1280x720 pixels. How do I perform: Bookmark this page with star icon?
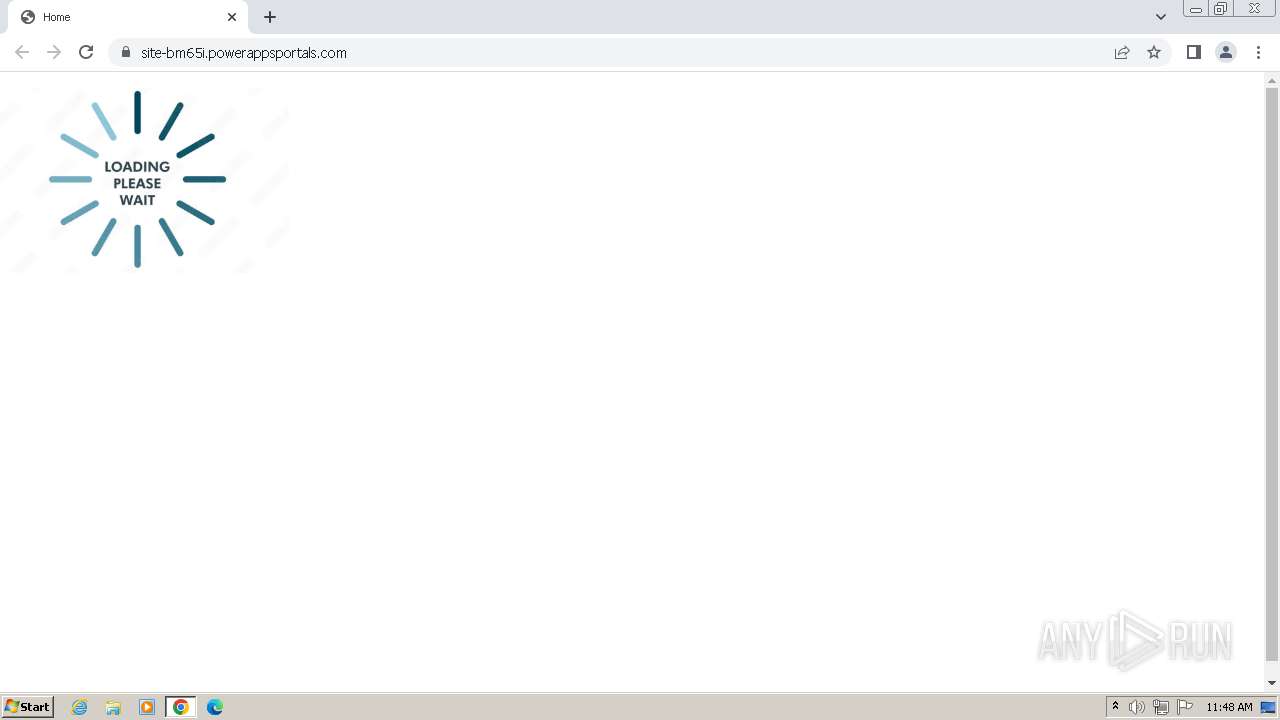pyautogui.click(x=1154, y=53)
